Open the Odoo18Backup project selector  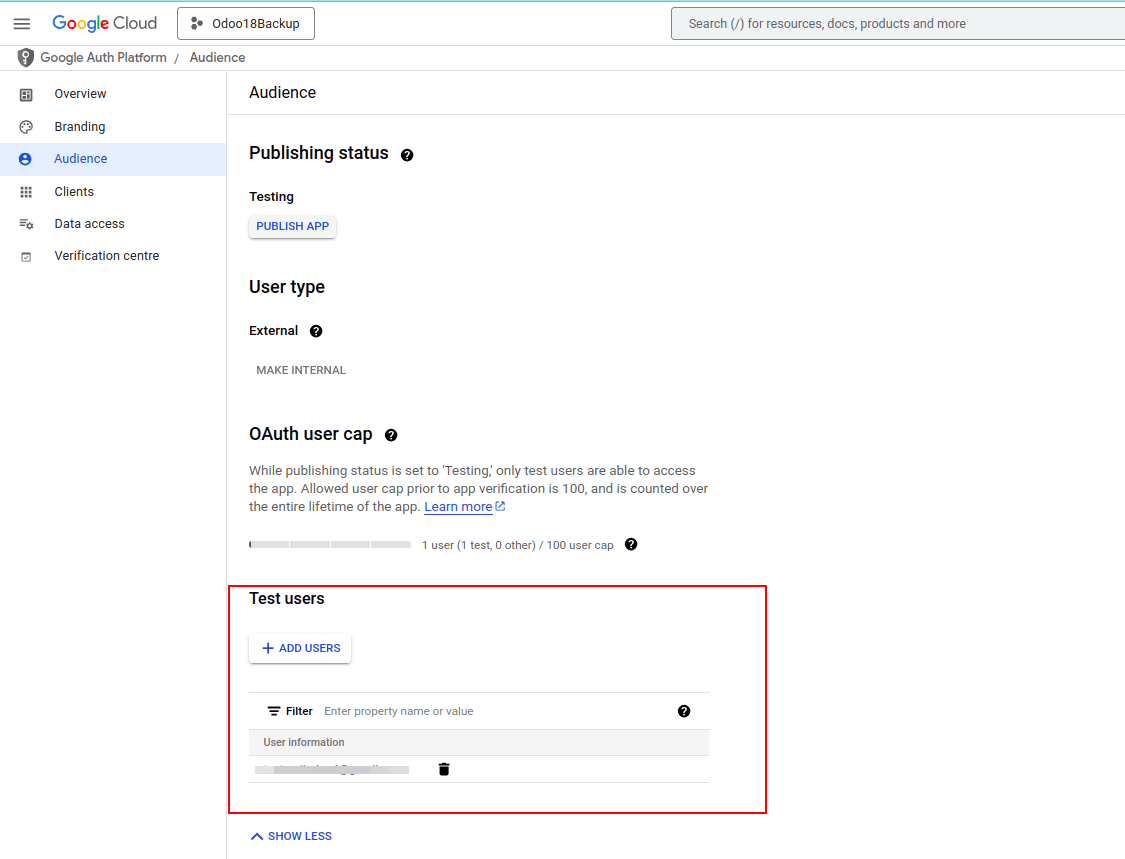click(246, 24)
